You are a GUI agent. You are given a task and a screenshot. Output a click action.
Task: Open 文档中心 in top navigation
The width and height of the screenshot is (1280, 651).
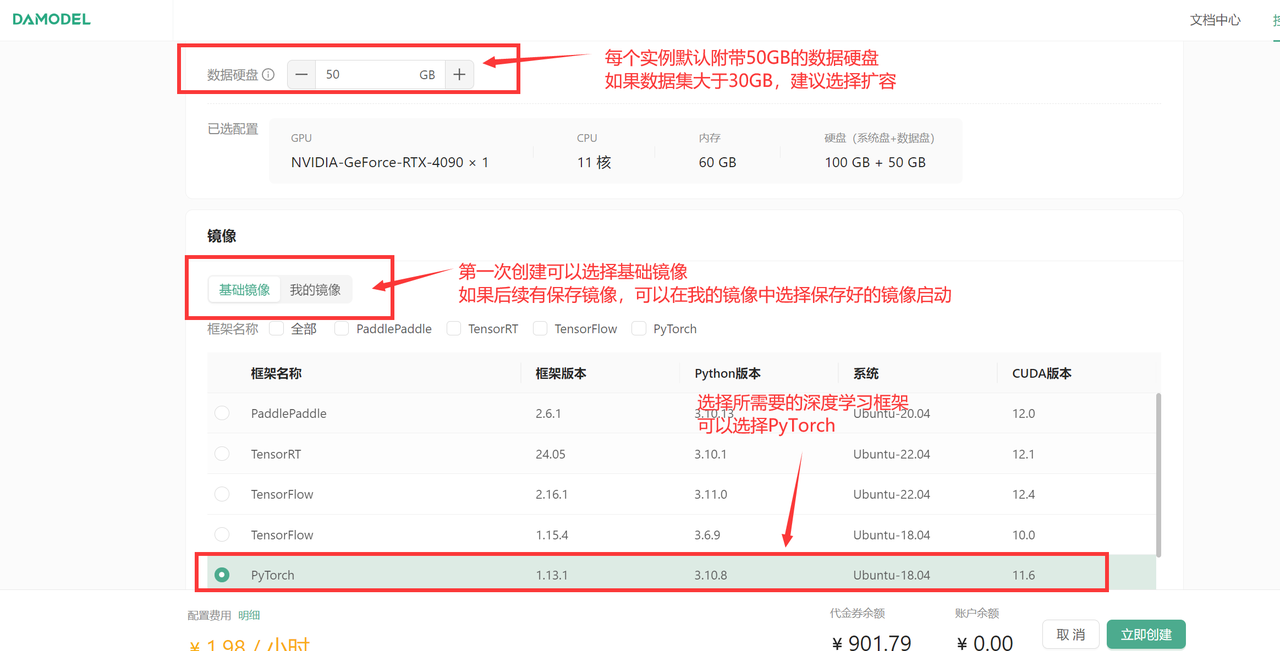tap(1215, 20)
